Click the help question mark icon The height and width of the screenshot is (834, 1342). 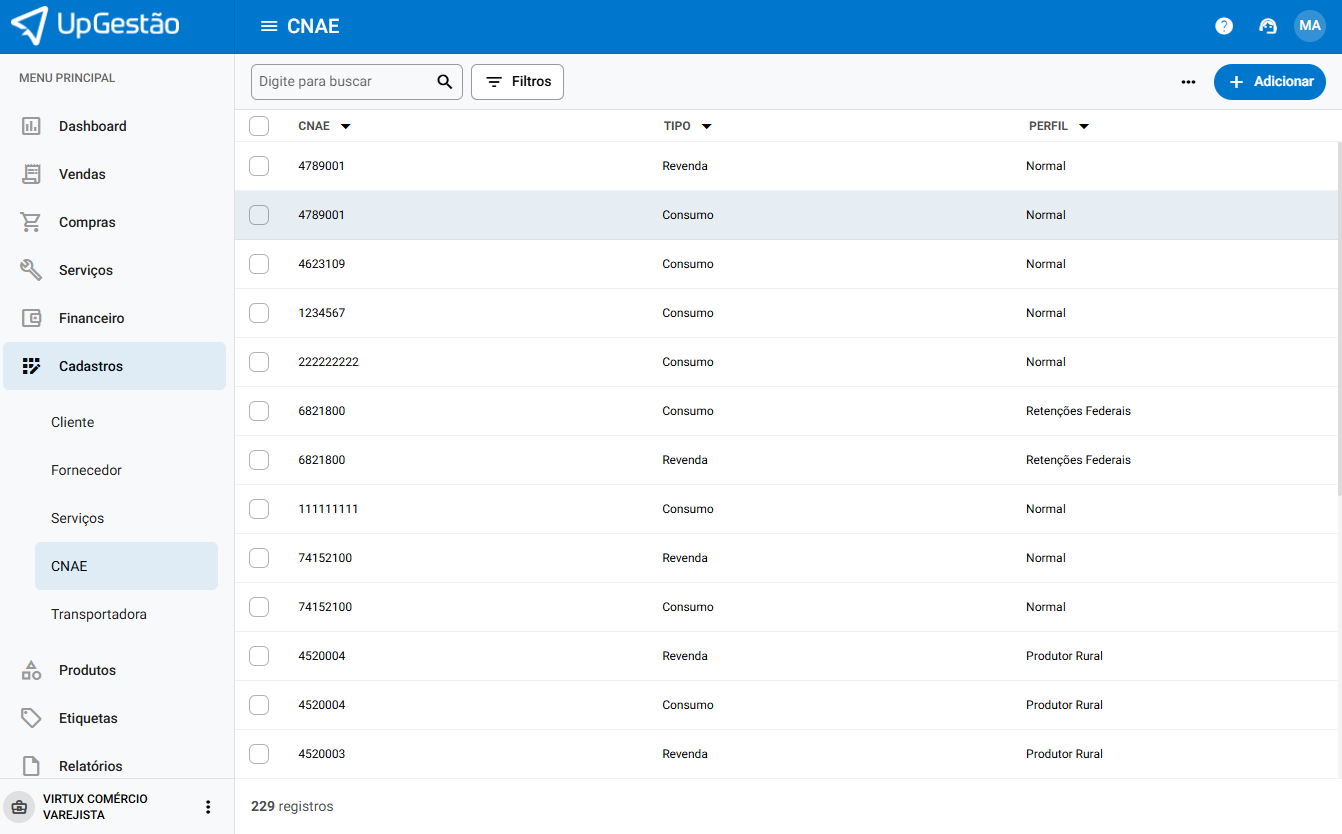[1224, 26]
